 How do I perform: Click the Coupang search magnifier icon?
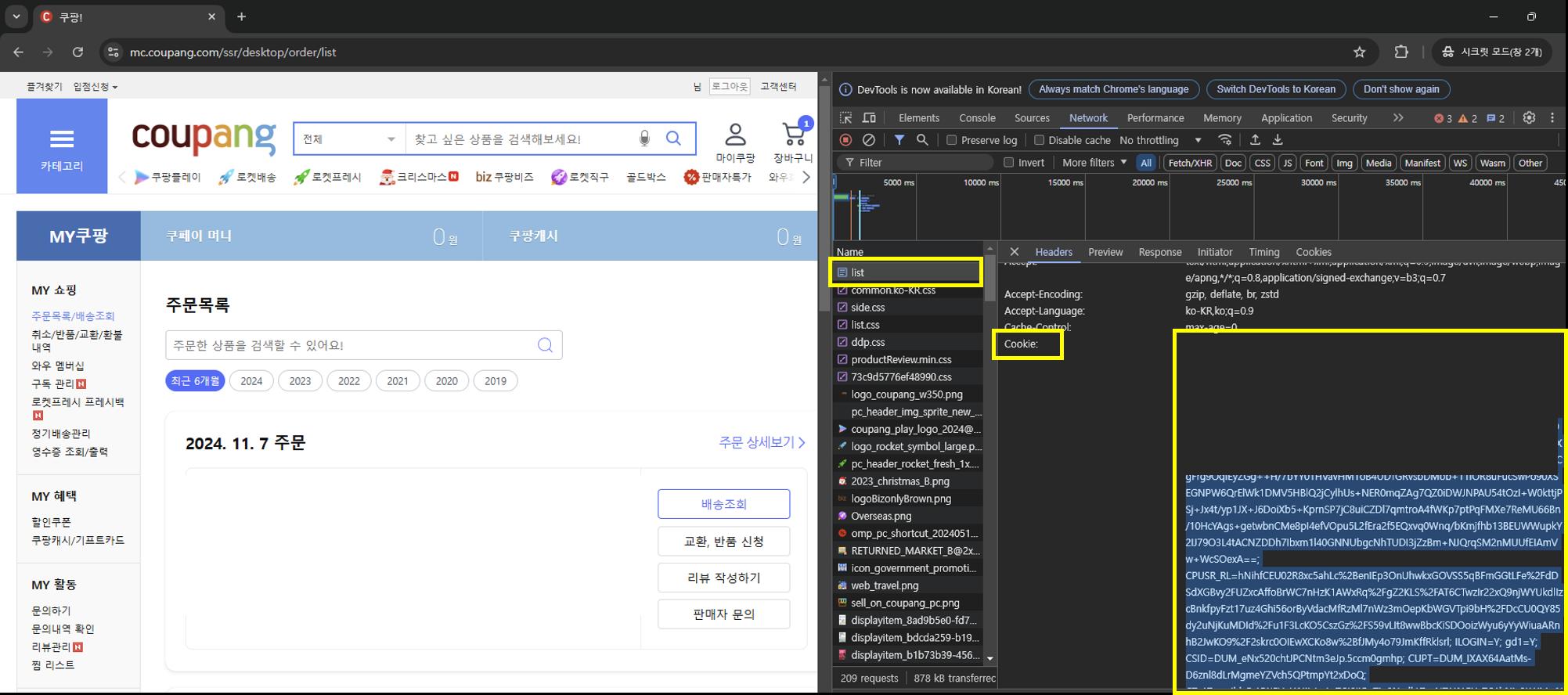tap(673, 139)
